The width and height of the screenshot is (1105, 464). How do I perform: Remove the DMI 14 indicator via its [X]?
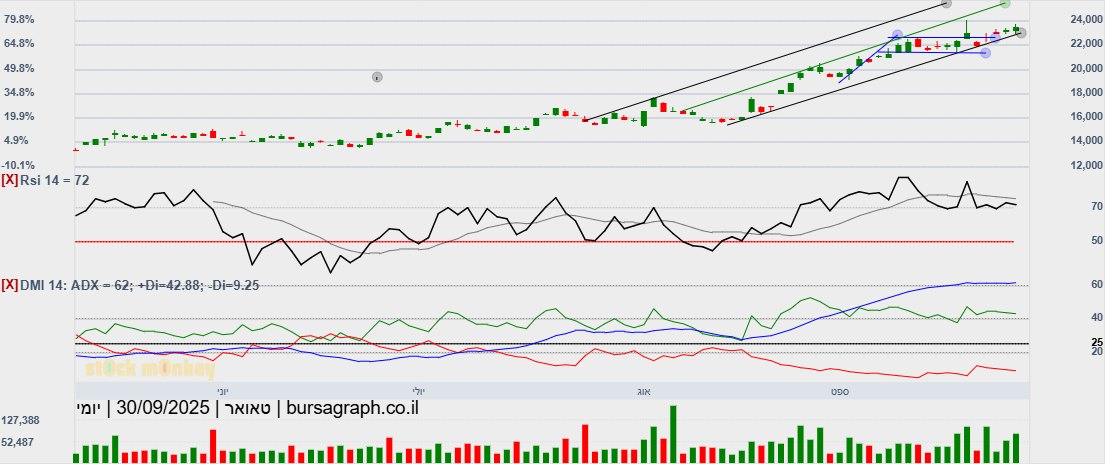(10, 285)
